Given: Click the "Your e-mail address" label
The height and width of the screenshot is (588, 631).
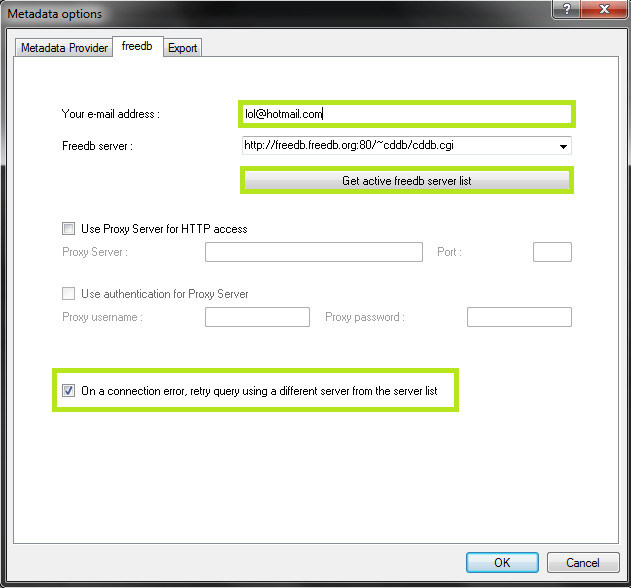Looking at the screenshot, I should click(x=110, y=114).
